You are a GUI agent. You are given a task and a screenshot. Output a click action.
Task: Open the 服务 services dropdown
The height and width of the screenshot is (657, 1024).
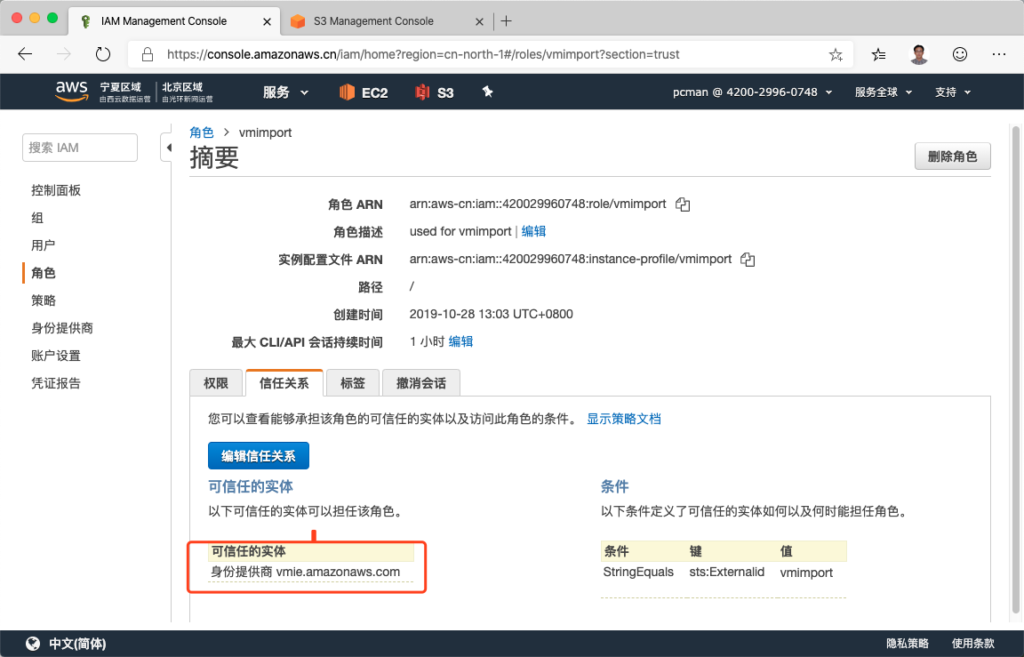(x=285, y=92)
